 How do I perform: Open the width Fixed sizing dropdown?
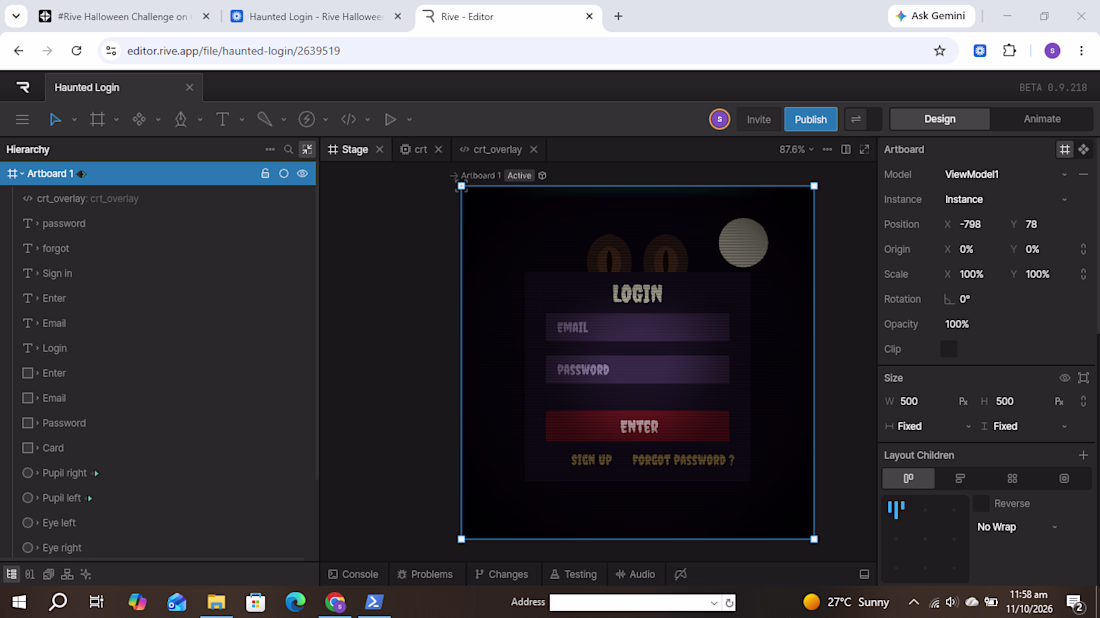tap(928, 426)
